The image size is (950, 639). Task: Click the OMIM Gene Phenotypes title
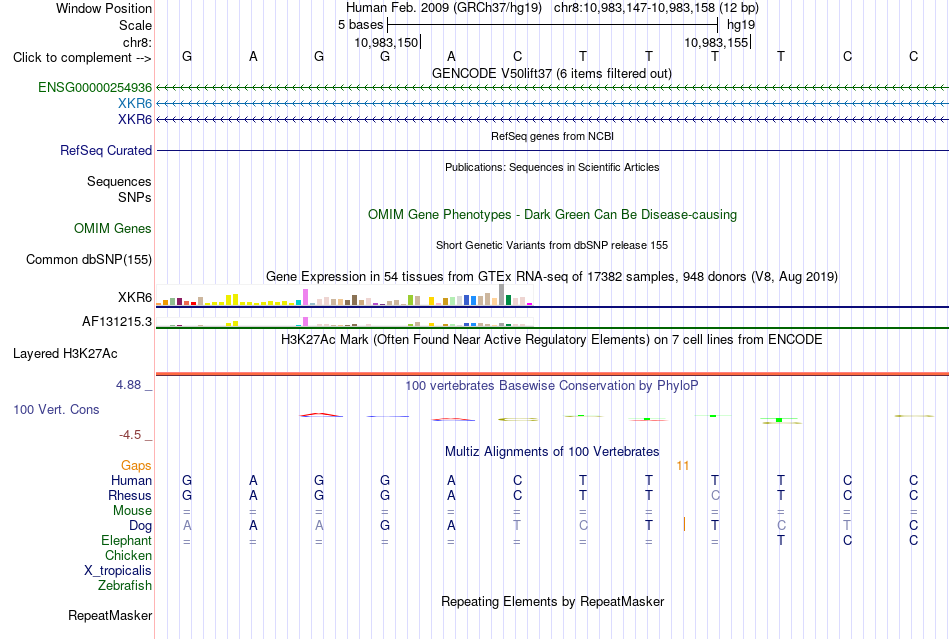(552, 214)
